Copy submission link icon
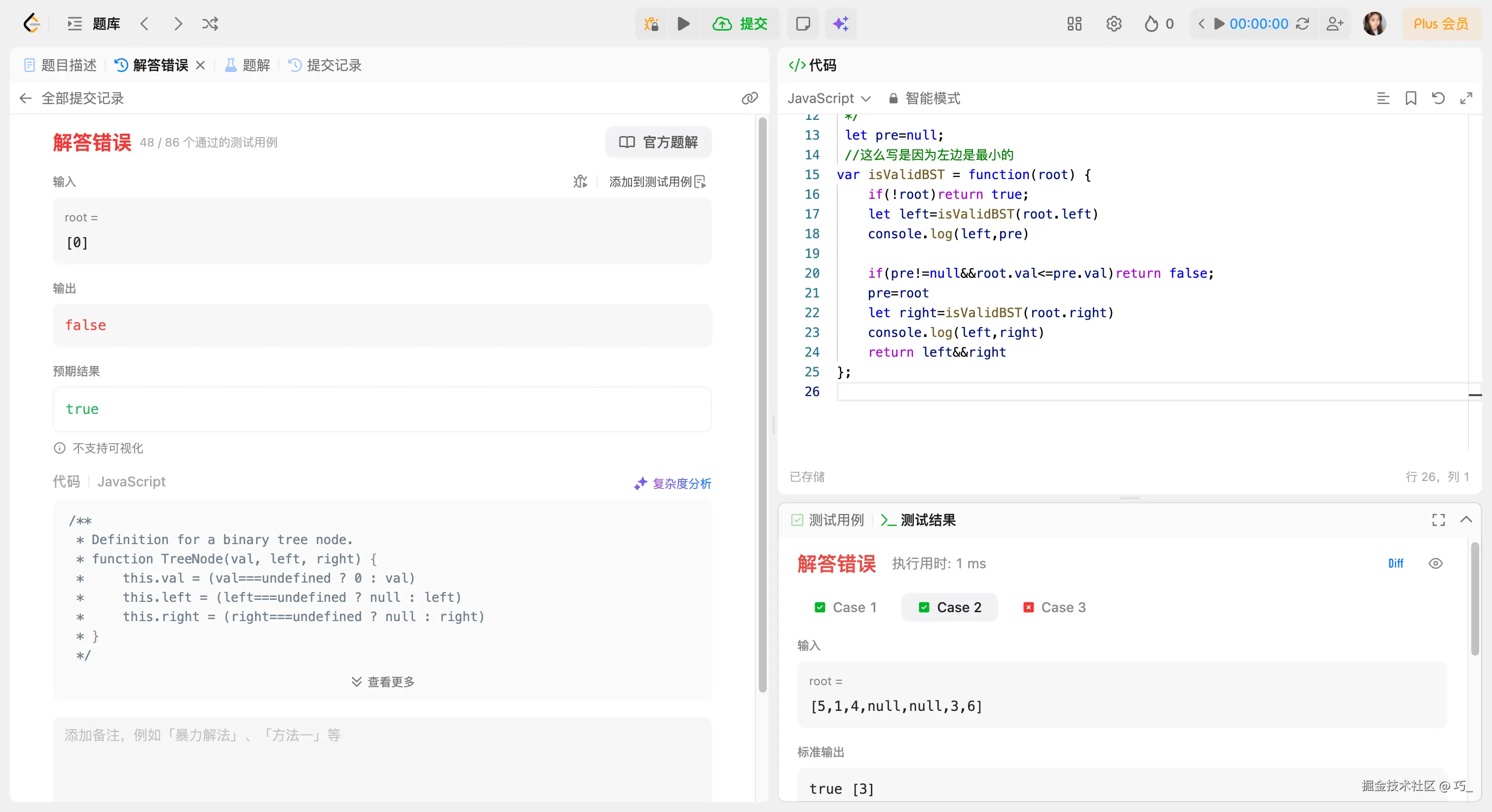The width and height of the screenshot is (1492, 812). coord(749,99)
